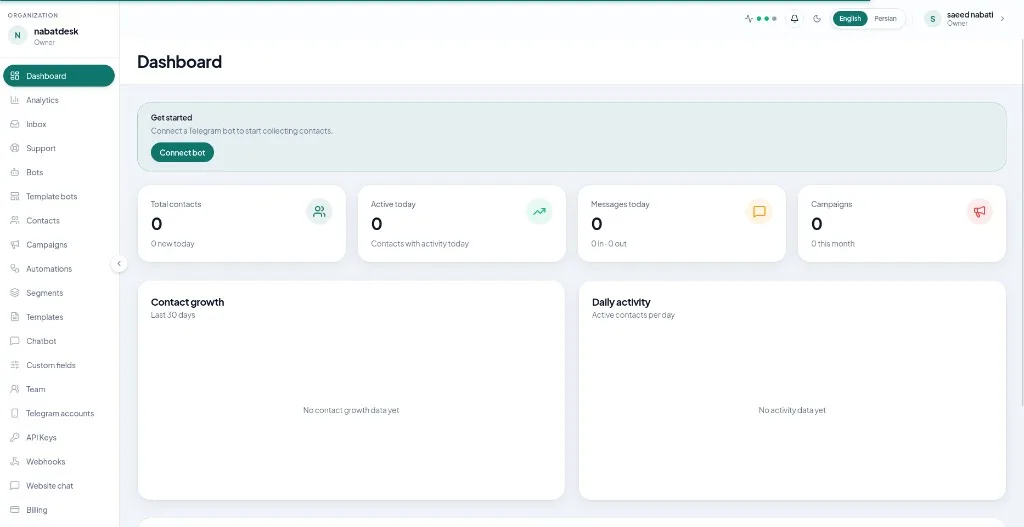
Task: Click the '0 this month' text
Action: (833, 244)
